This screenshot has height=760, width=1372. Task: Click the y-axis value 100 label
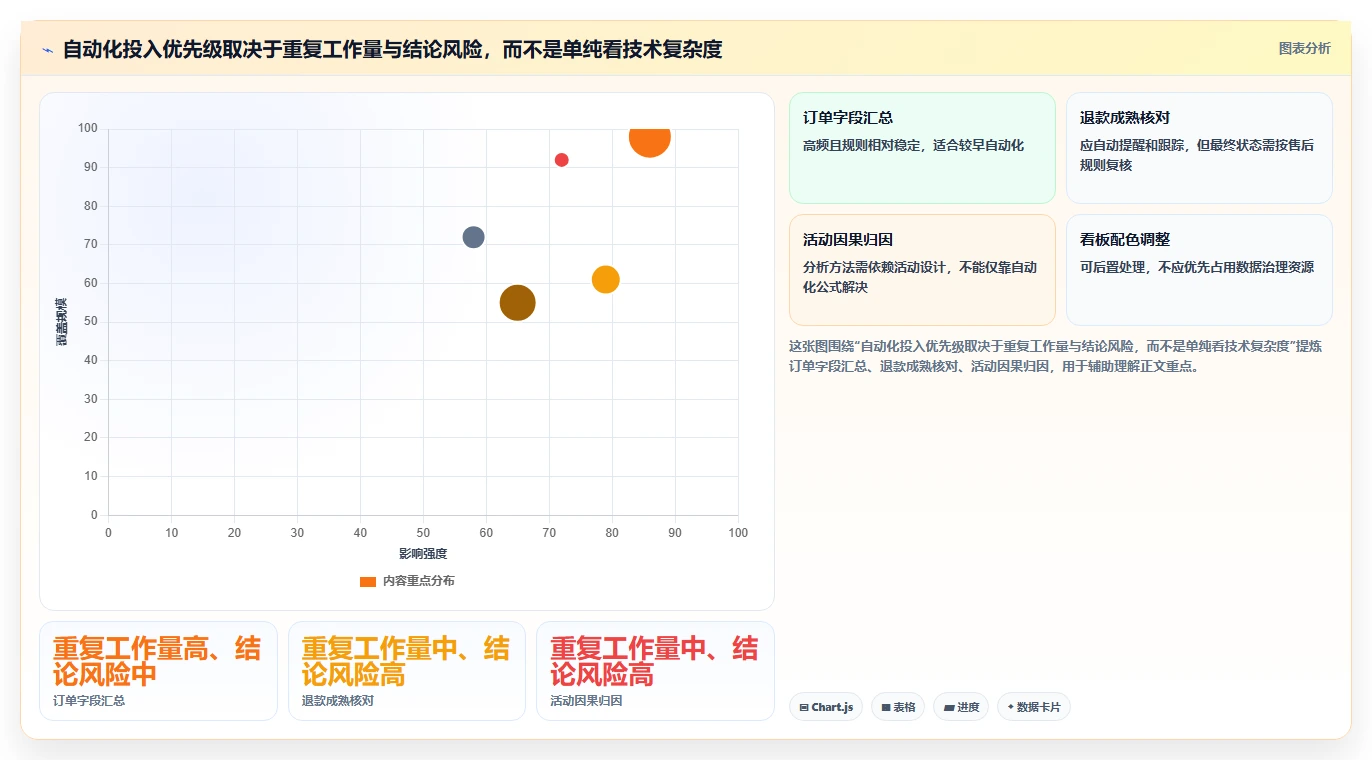tap(87, 128)
